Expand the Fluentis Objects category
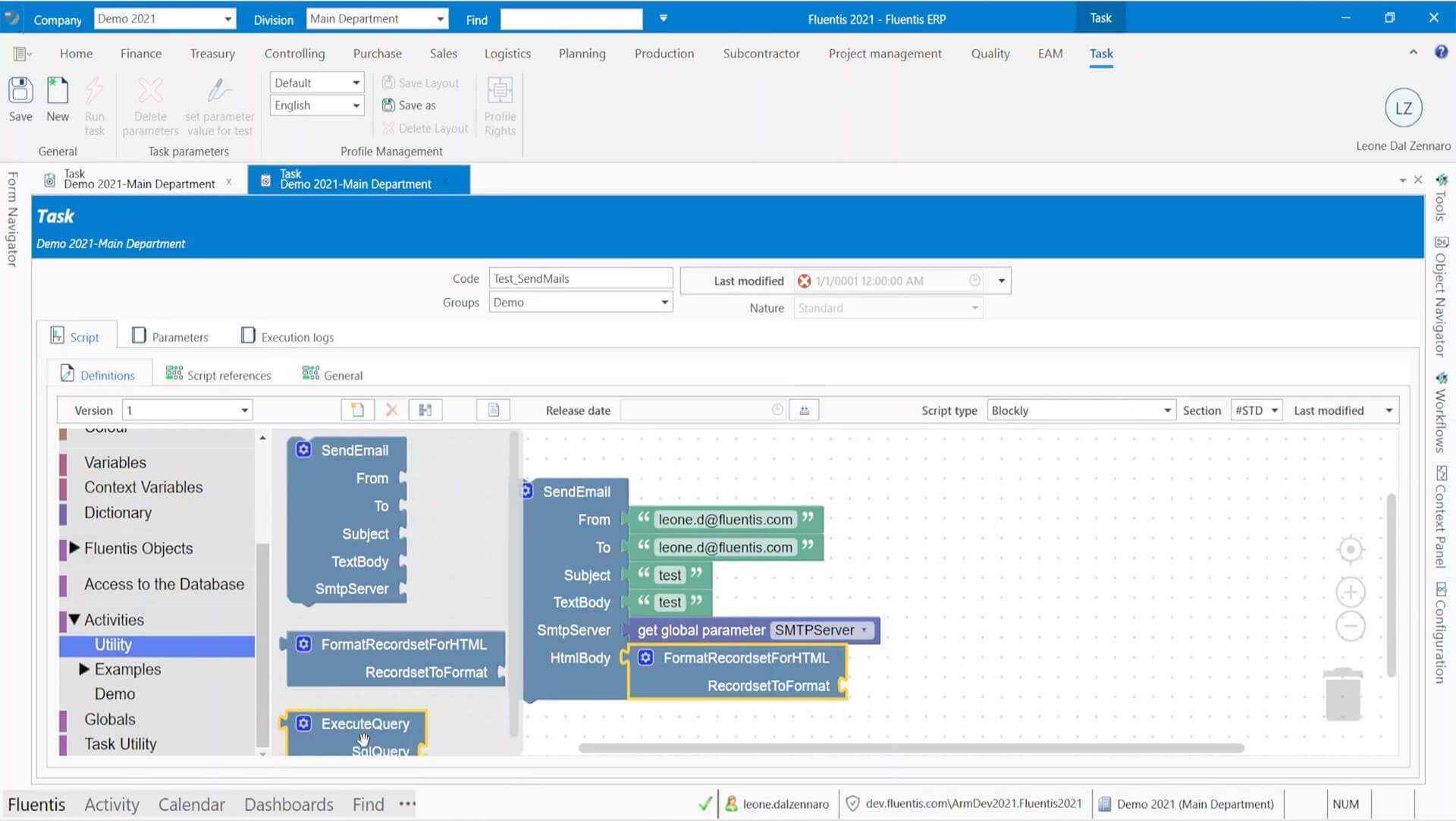The image size is (1456, 821). pos(74,547)
